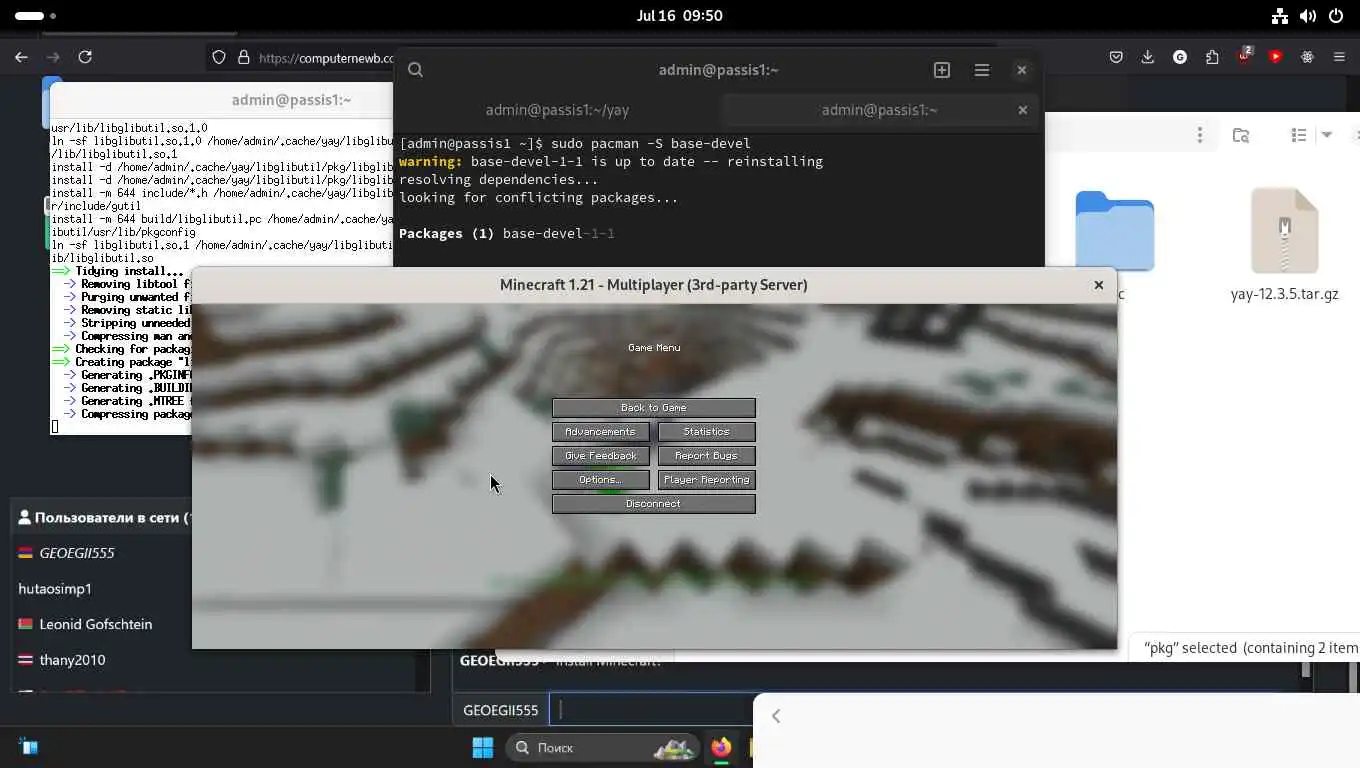Click the volume speaker icon
Screen dimensions: 1360x768
(1308, 16)
